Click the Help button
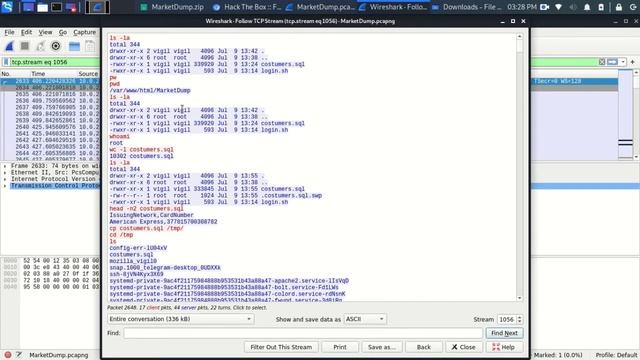640x360 pixels. pos(504,347)
